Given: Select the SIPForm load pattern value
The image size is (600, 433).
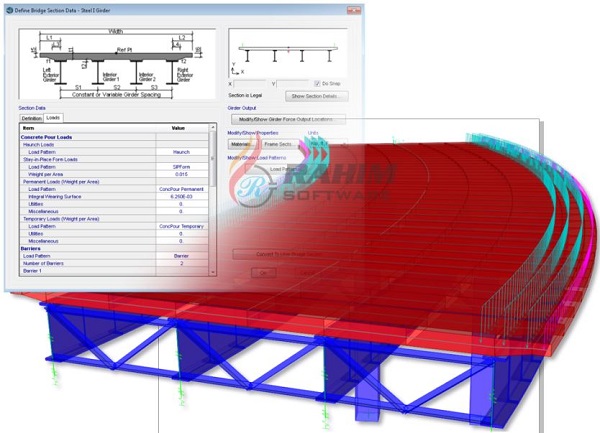Looking at the screenshot, I should tap(181, 167).
